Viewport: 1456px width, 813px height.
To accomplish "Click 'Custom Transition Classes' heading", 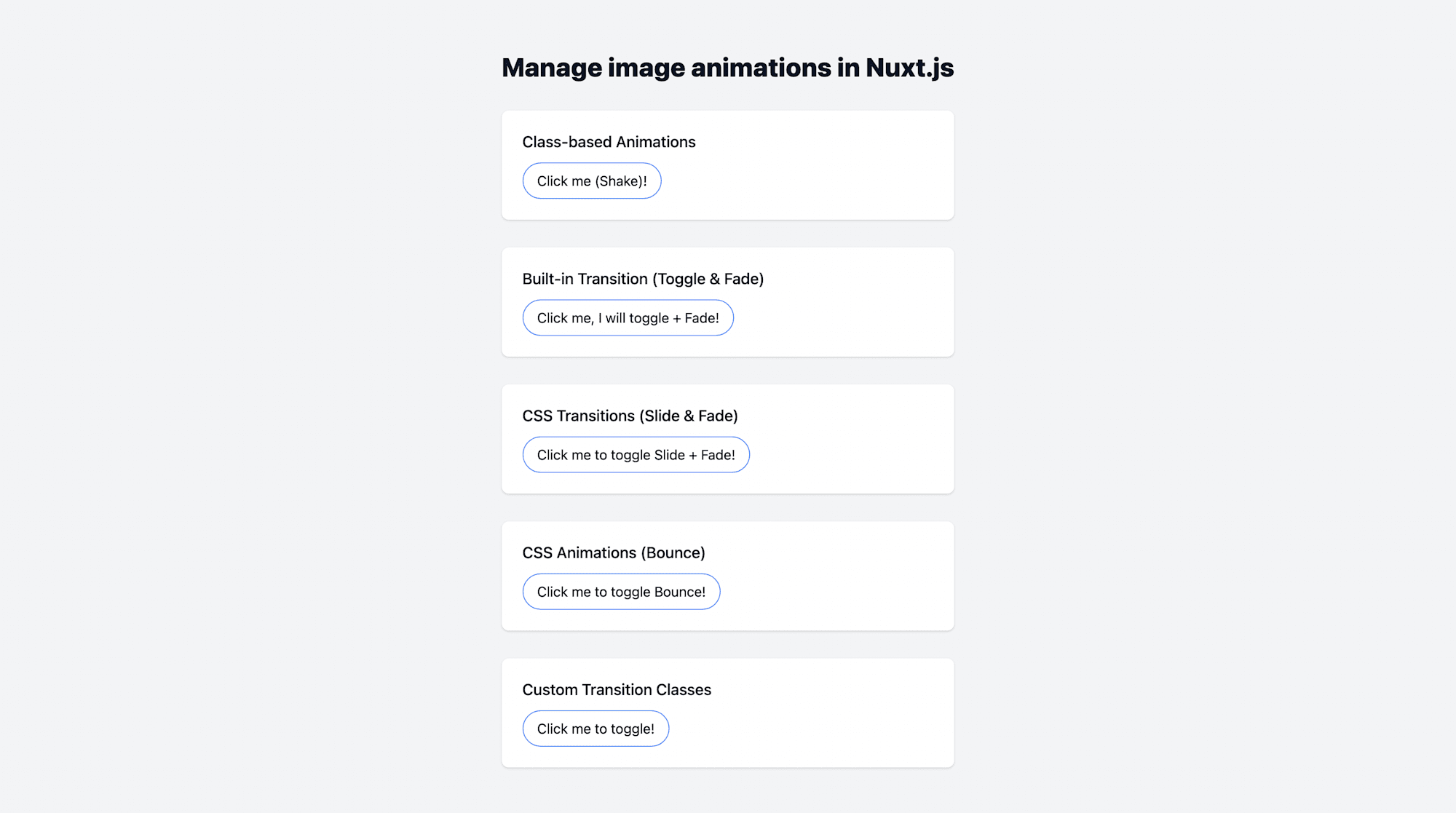I will [617, 689].
